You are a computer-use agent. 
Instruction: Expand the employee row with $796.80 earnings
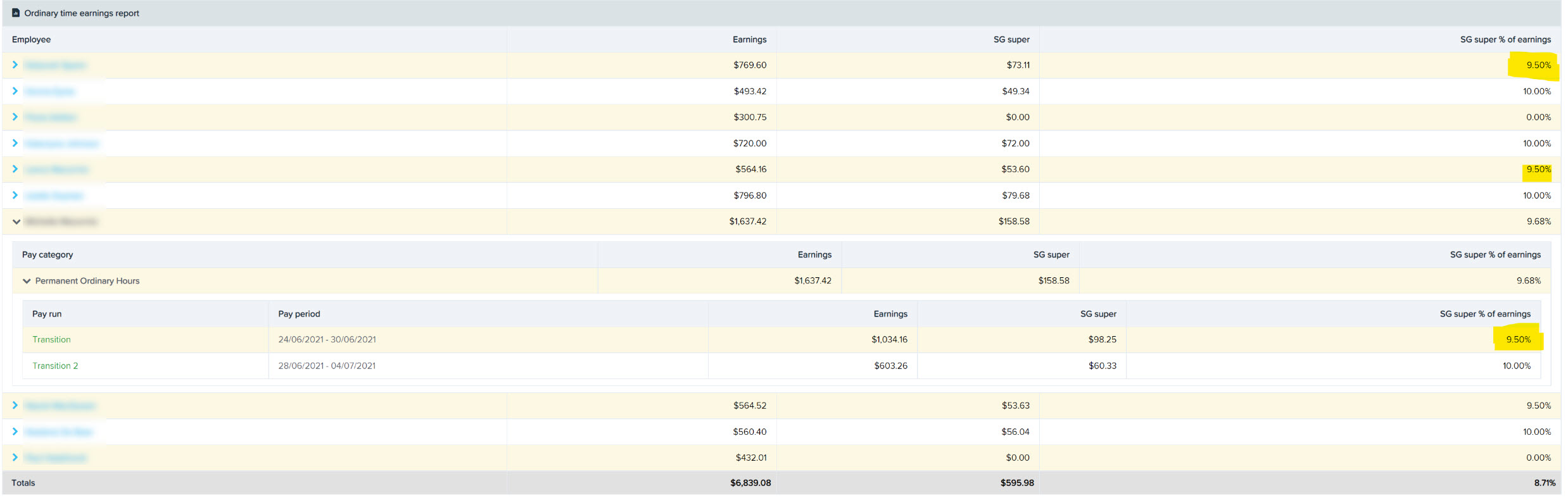pos(15,195)
